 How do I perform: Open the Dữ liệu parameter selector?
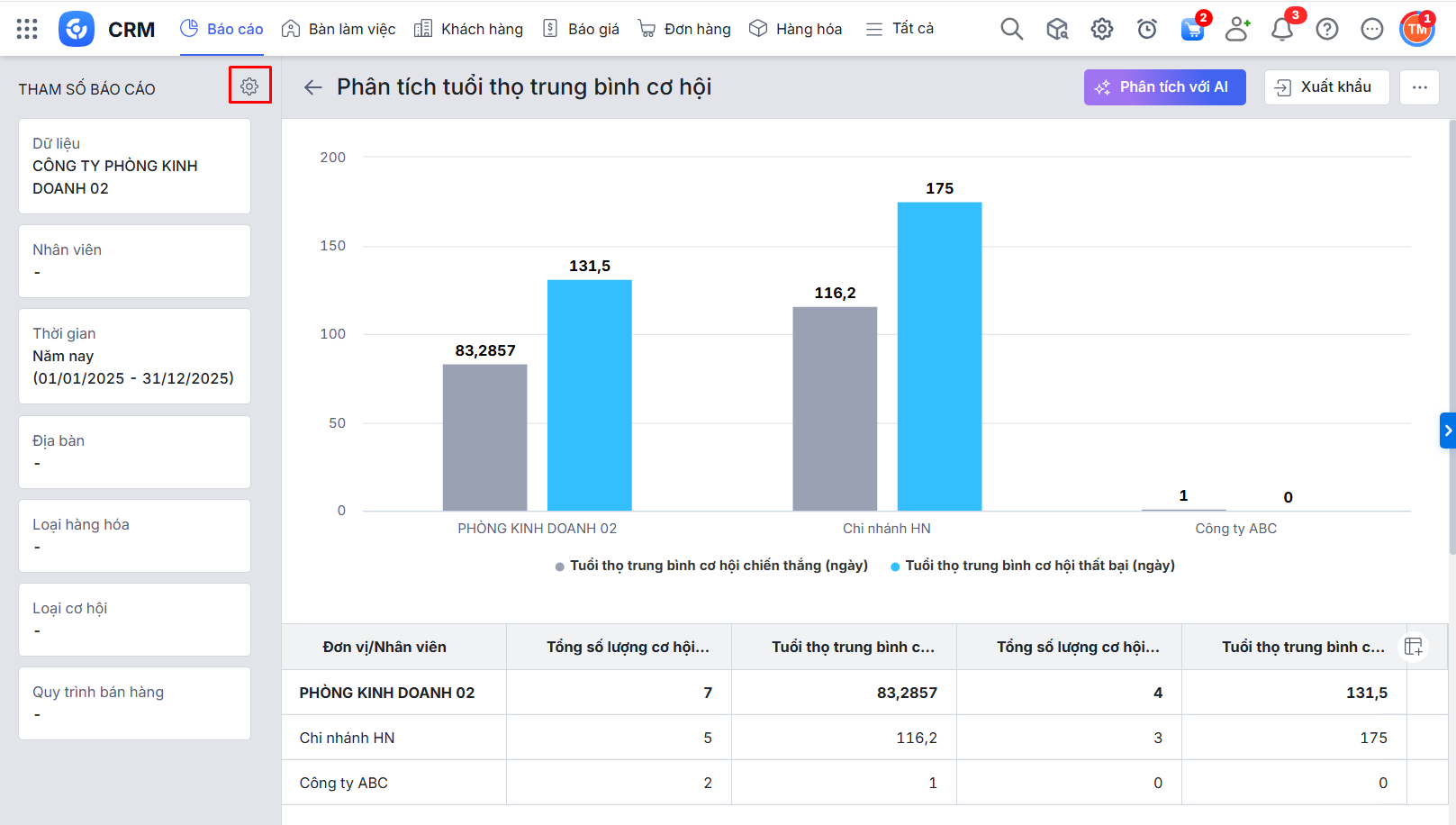(134, 166)
